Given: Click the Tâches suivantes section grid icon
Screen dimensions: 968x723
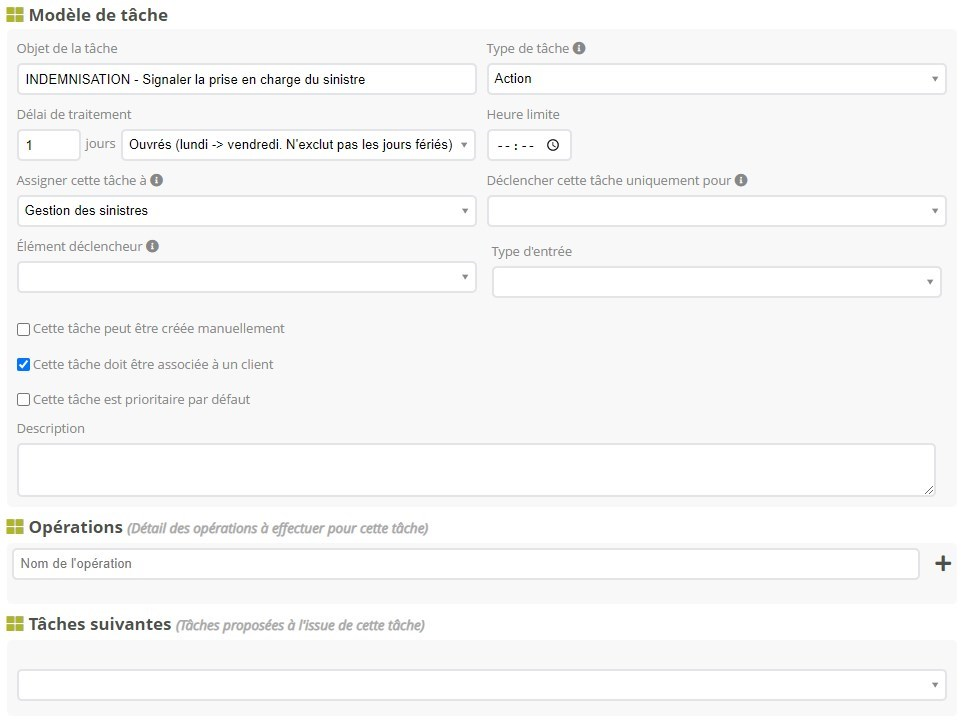Looking at the screenshot, I should (15, 624).
